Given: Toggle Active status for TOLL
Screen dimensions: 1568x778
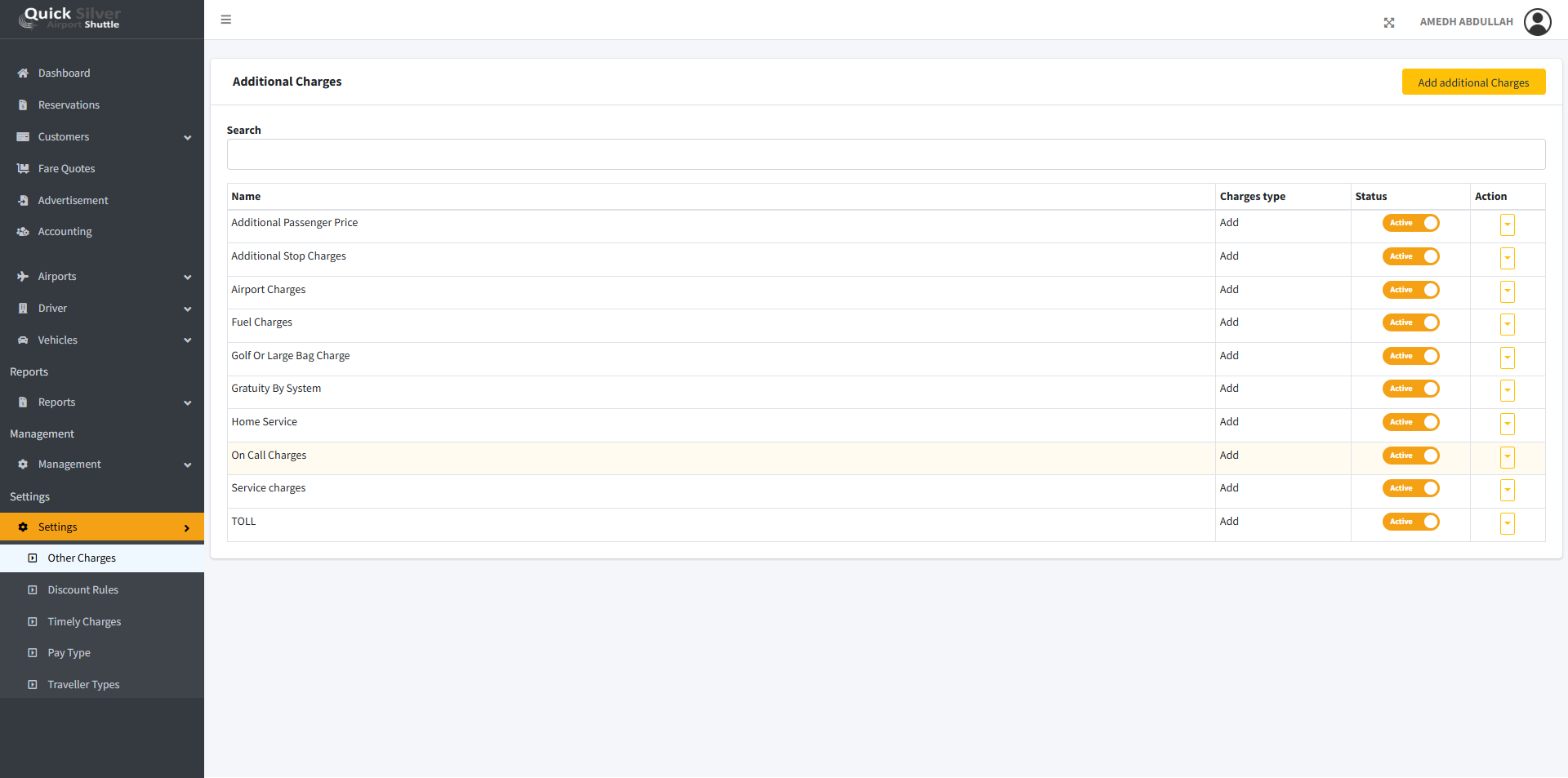Looking at the screenshot, I should 1411,522.
